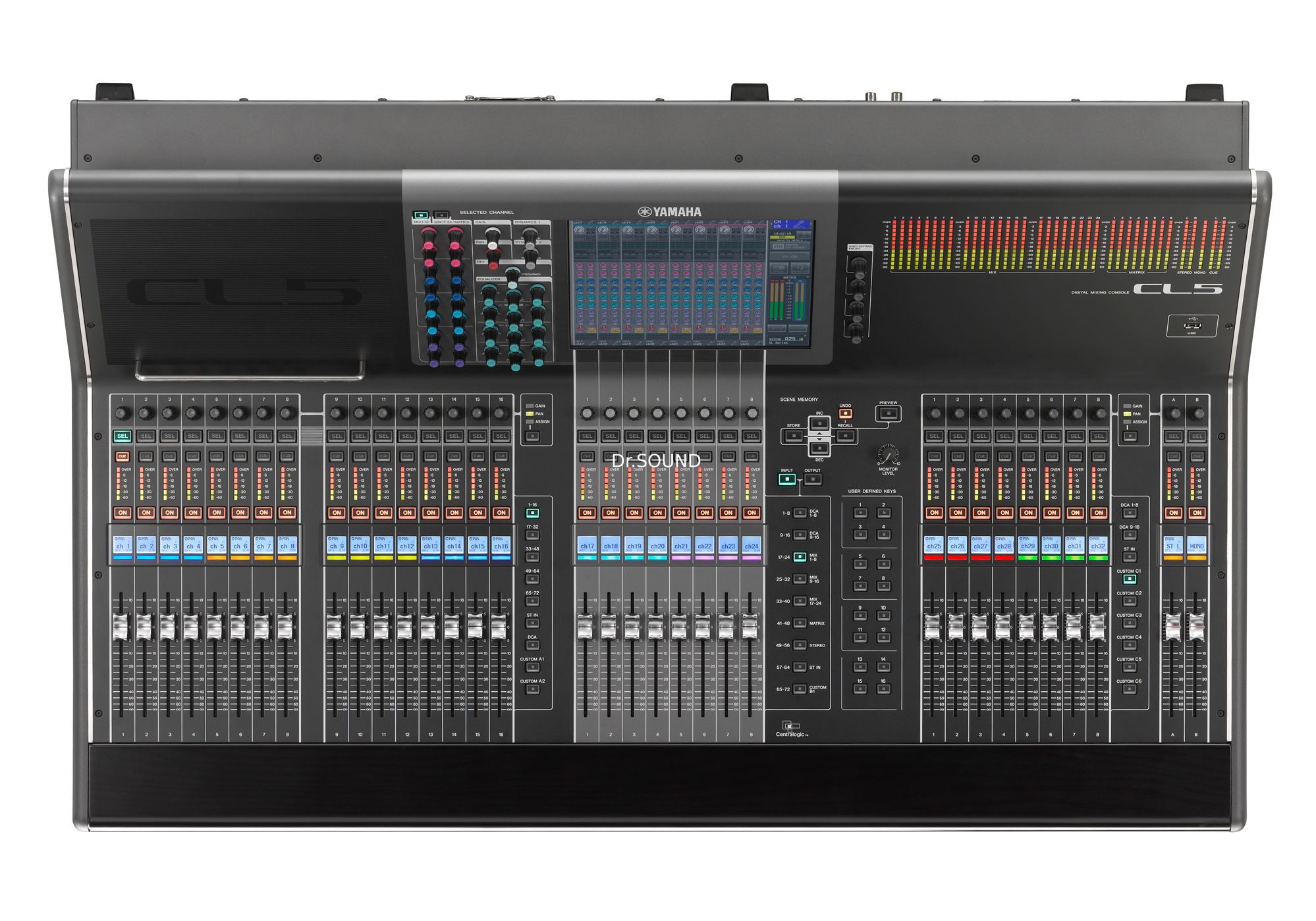Switch to the 17-32 fader bank
1316x921 pixels.
[532, 535]
